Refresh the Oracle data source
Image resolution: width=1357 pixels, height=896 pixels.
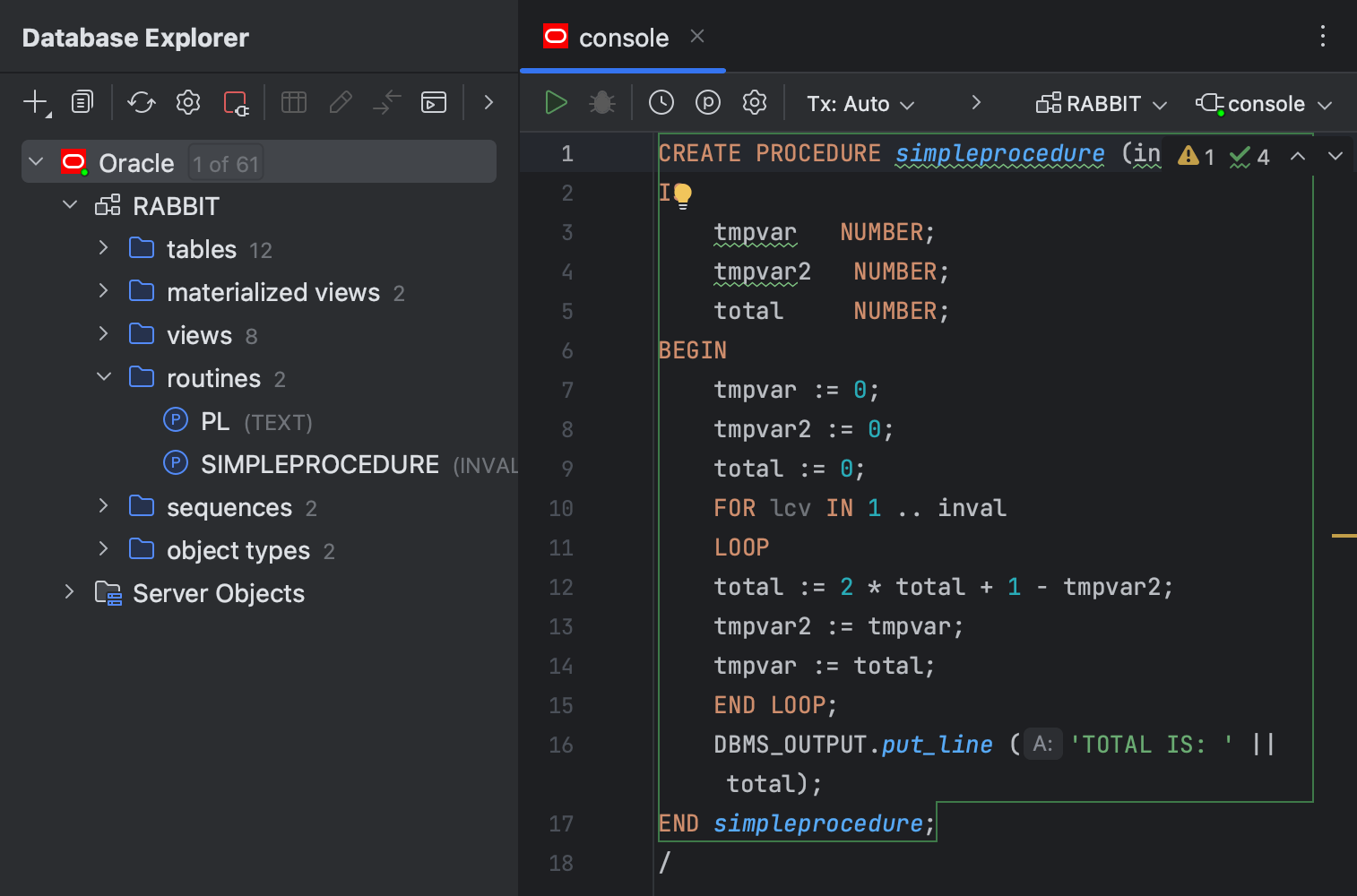pyautogui.click(x=141, y=102)
